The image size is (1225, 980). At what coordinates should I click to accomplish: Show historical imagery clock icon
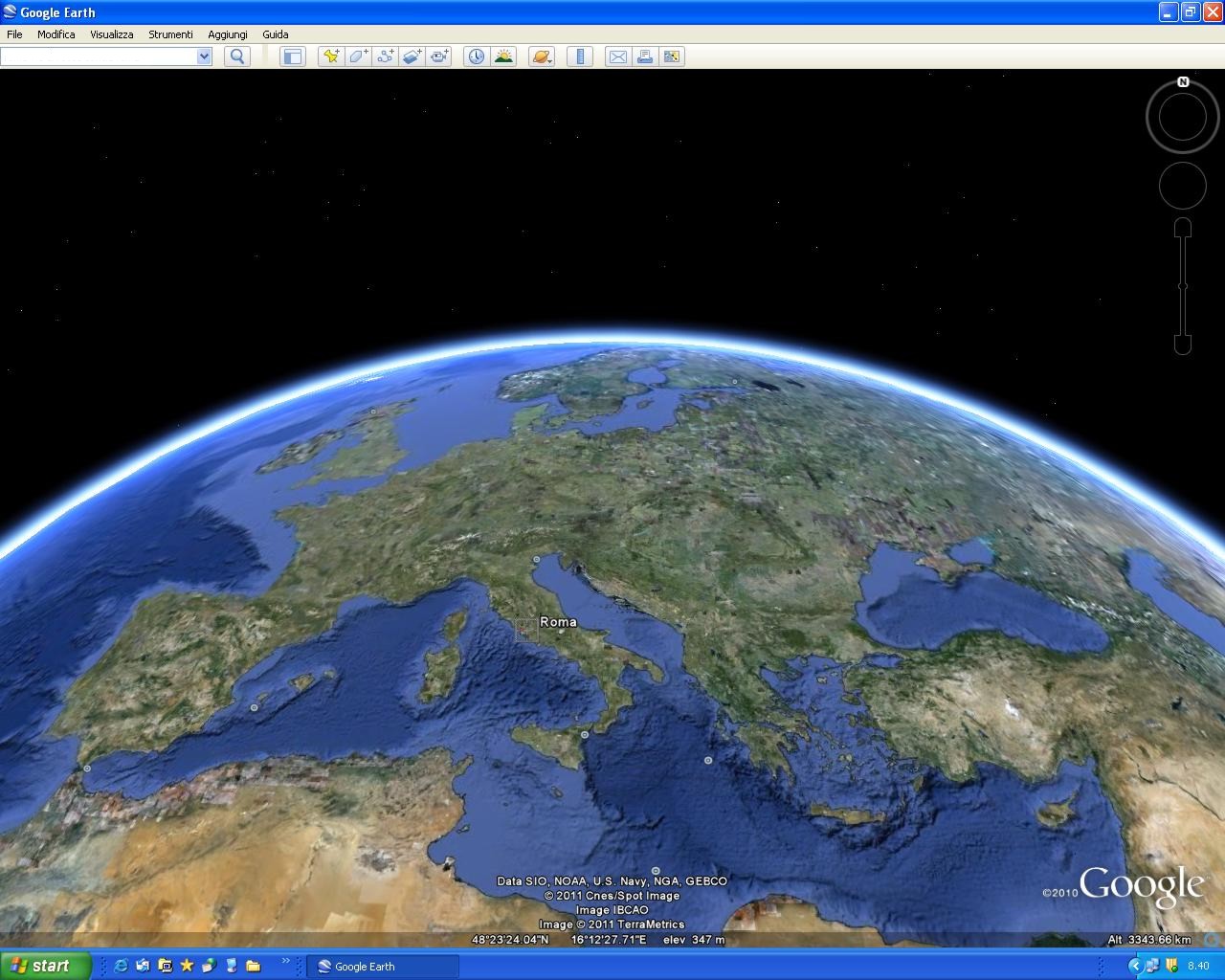[x=476, y=56]
